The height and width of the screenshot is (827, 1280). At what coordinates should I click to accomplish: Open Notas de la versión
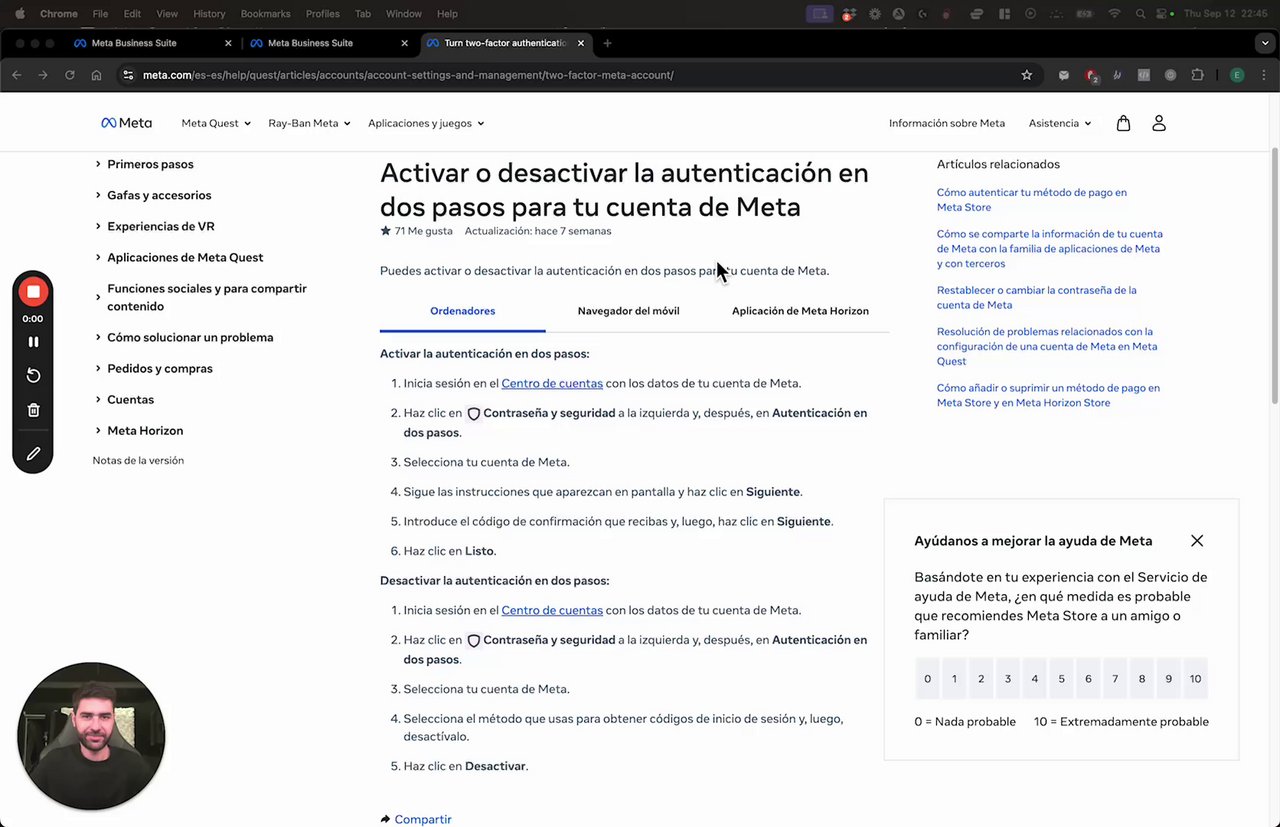point(138,460)
